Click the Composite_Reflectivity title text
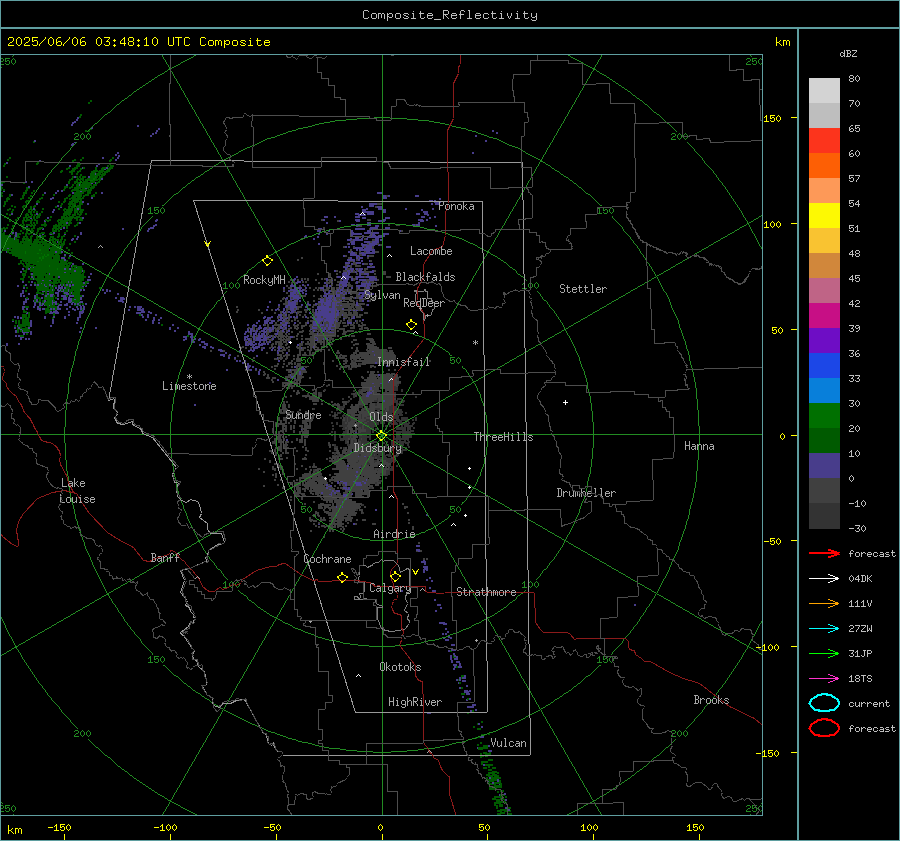Viewport: 900px width, 841px height. [x=449, y=15]
